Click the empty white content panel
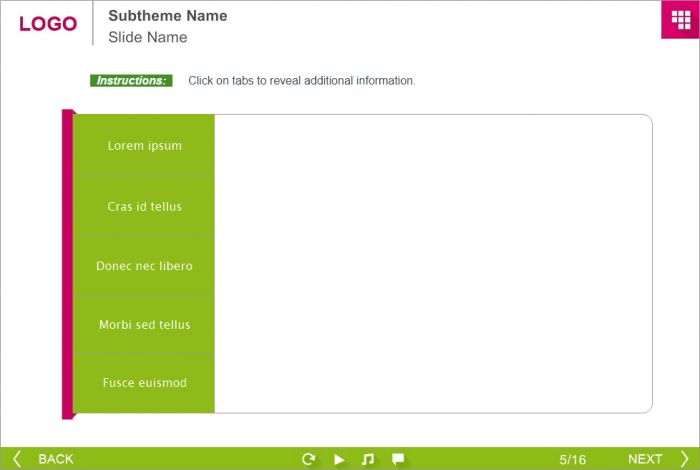This screenshot has width=700, height=470. click(x=432, y=263)
